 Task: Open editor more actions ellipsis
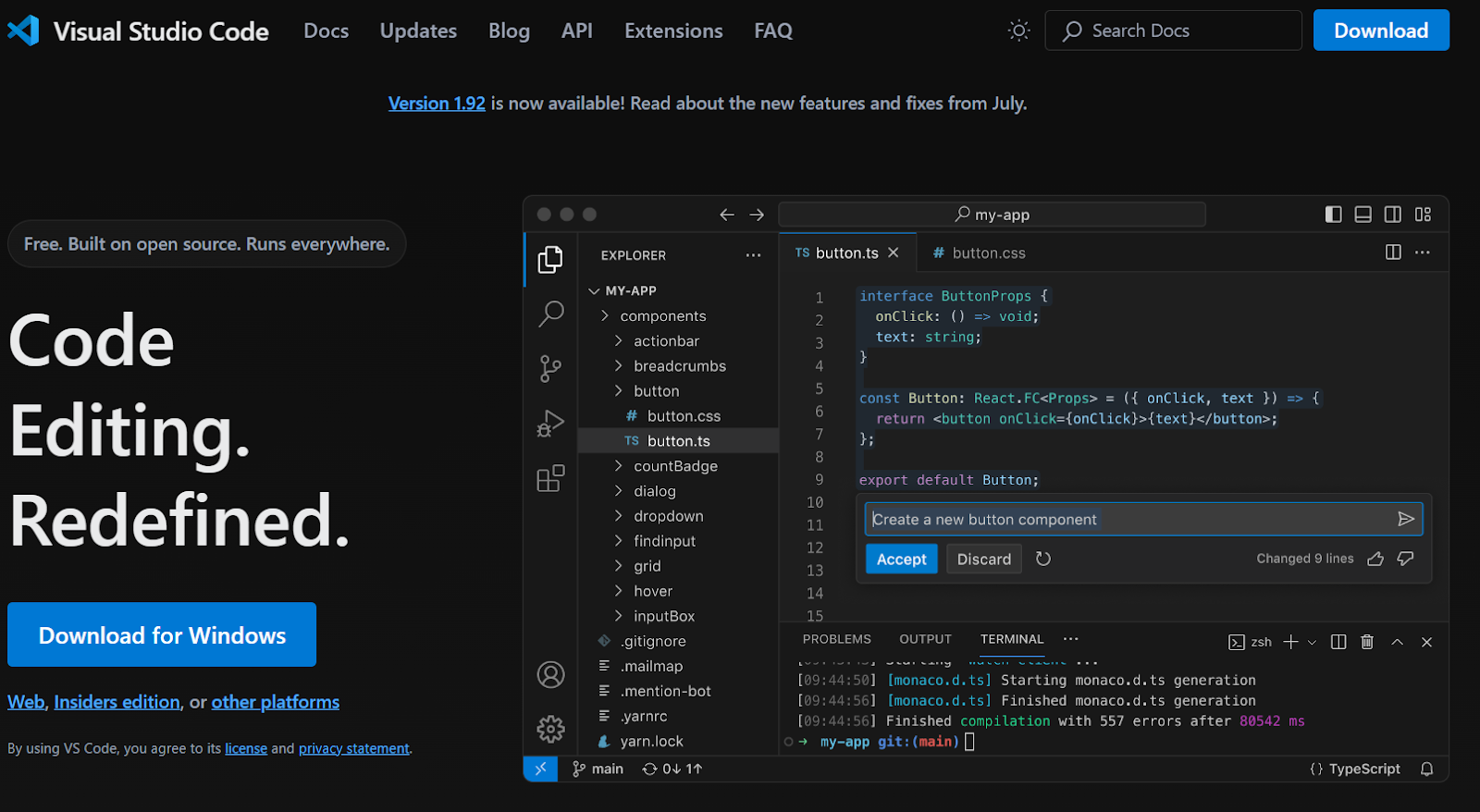click(x=1423, y=252)
